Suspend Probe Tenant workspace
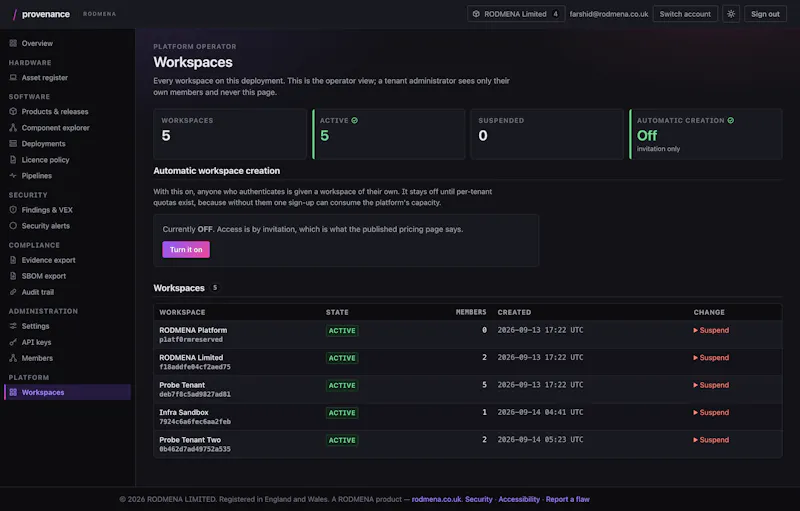 point(711,385)
